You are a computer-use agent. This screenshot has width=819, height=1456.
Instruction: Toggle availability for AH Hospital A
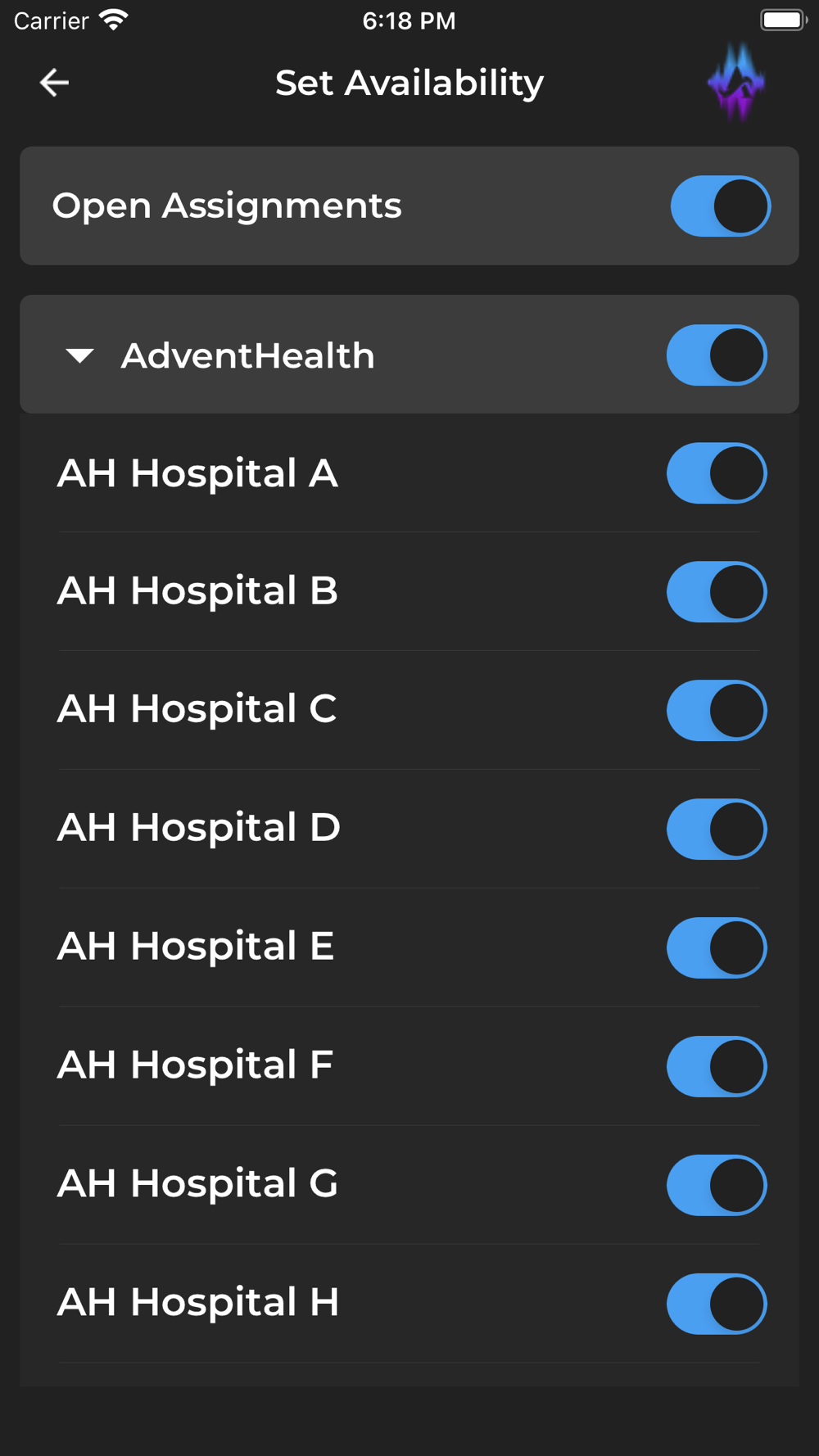tap(717, 473)
